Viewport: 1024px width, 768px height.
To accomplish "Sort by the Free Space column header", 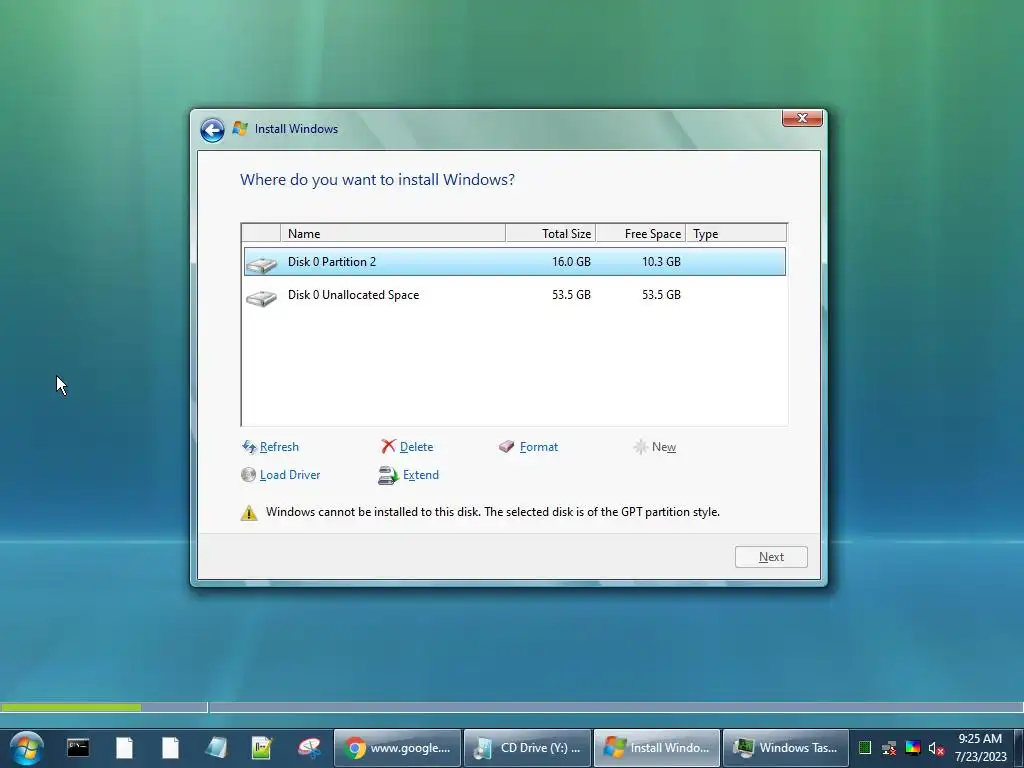I will click(x=641, y=233).
